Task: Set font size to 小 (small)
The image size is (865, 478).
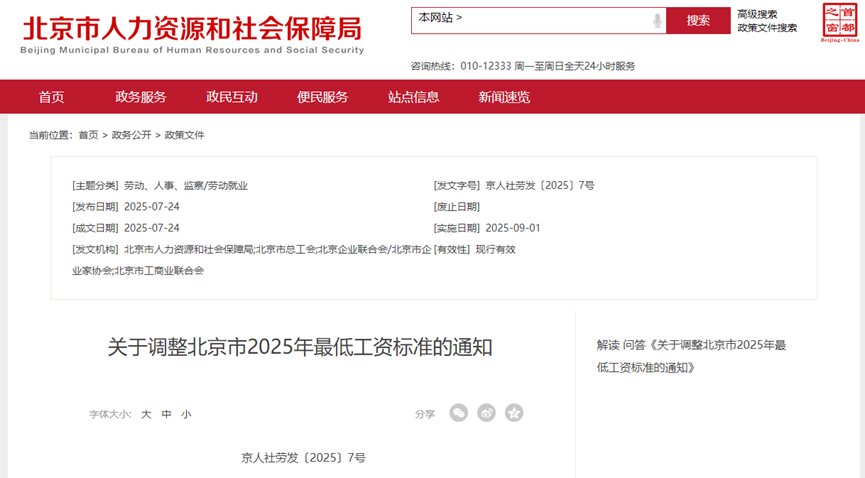Action: (186, 414)
